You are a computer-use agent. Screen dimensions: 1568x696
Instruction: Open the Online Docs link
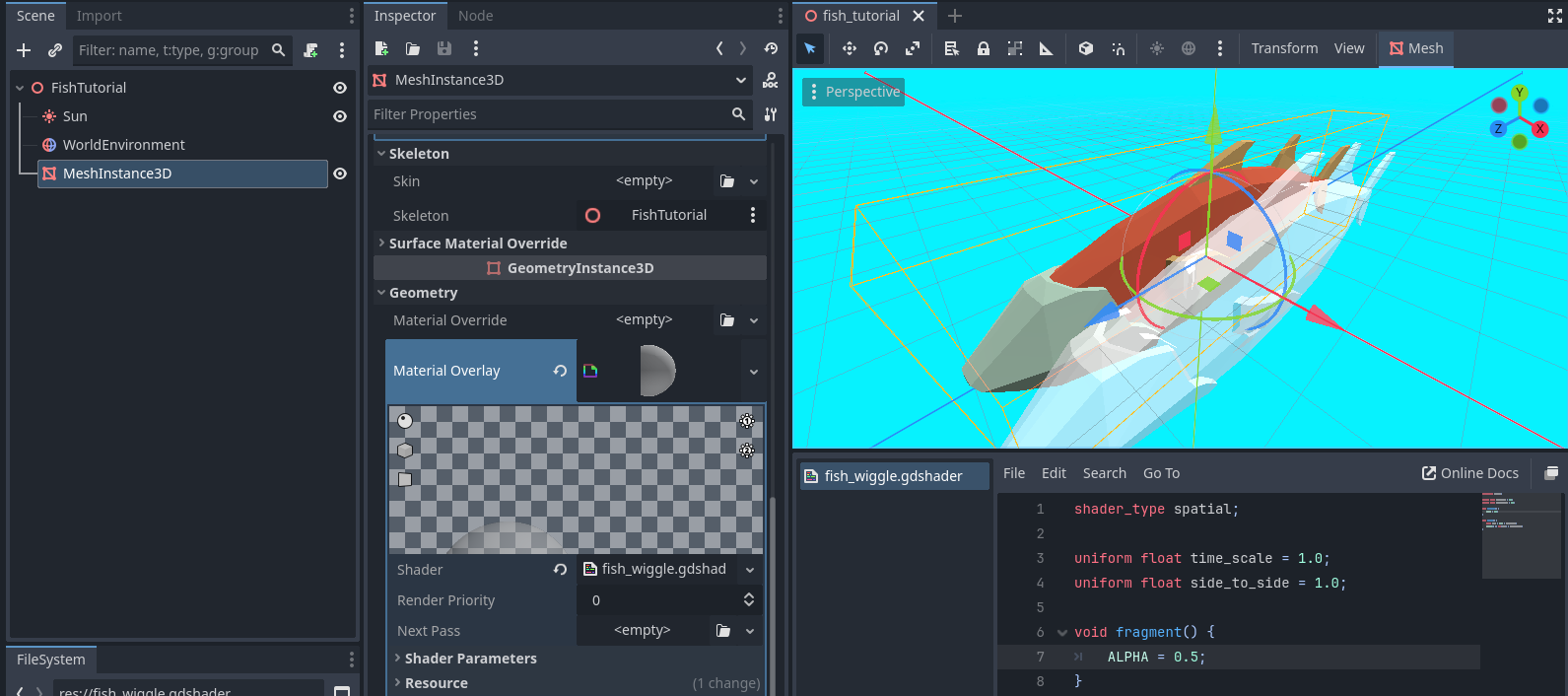pyautogui.click(x=1469, y=473)
